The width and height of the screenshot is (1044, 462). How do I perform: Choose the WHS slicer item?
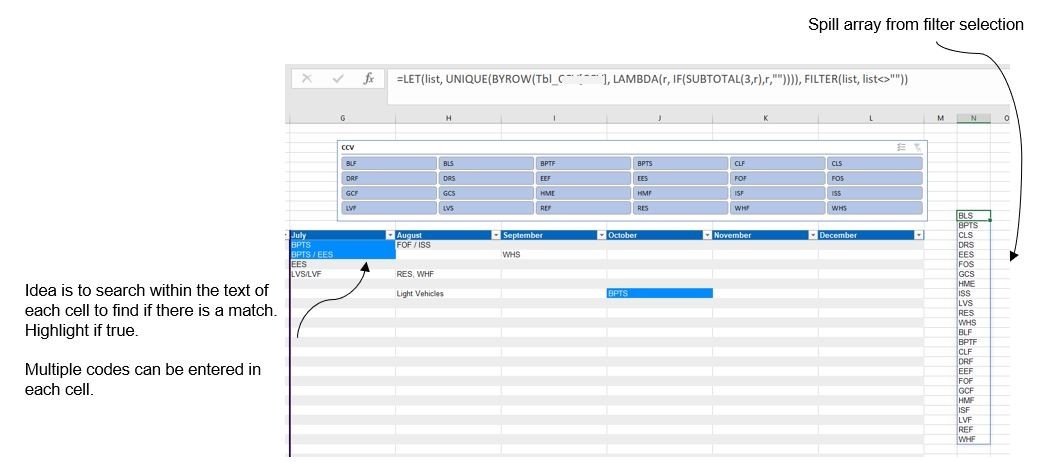874,208
